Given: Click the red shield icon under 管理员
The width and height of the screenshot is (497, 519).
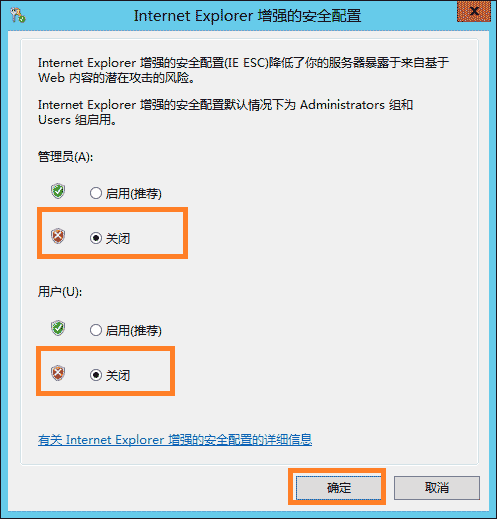Looking at the screenshot, I should click(x=58, y=236).
